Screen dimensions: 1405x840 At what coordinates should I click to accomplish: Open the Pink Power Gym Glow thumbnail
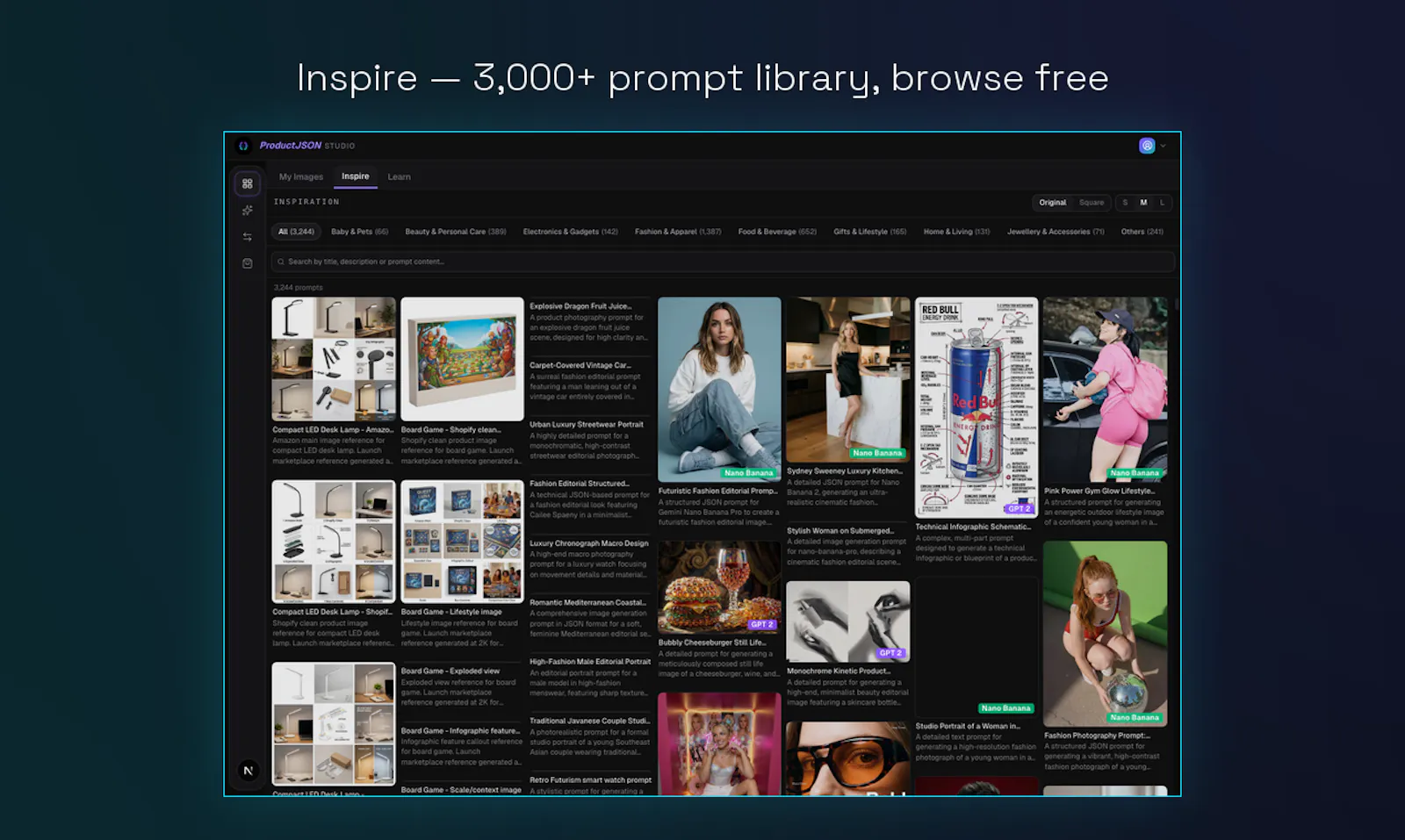(1106, 389)
